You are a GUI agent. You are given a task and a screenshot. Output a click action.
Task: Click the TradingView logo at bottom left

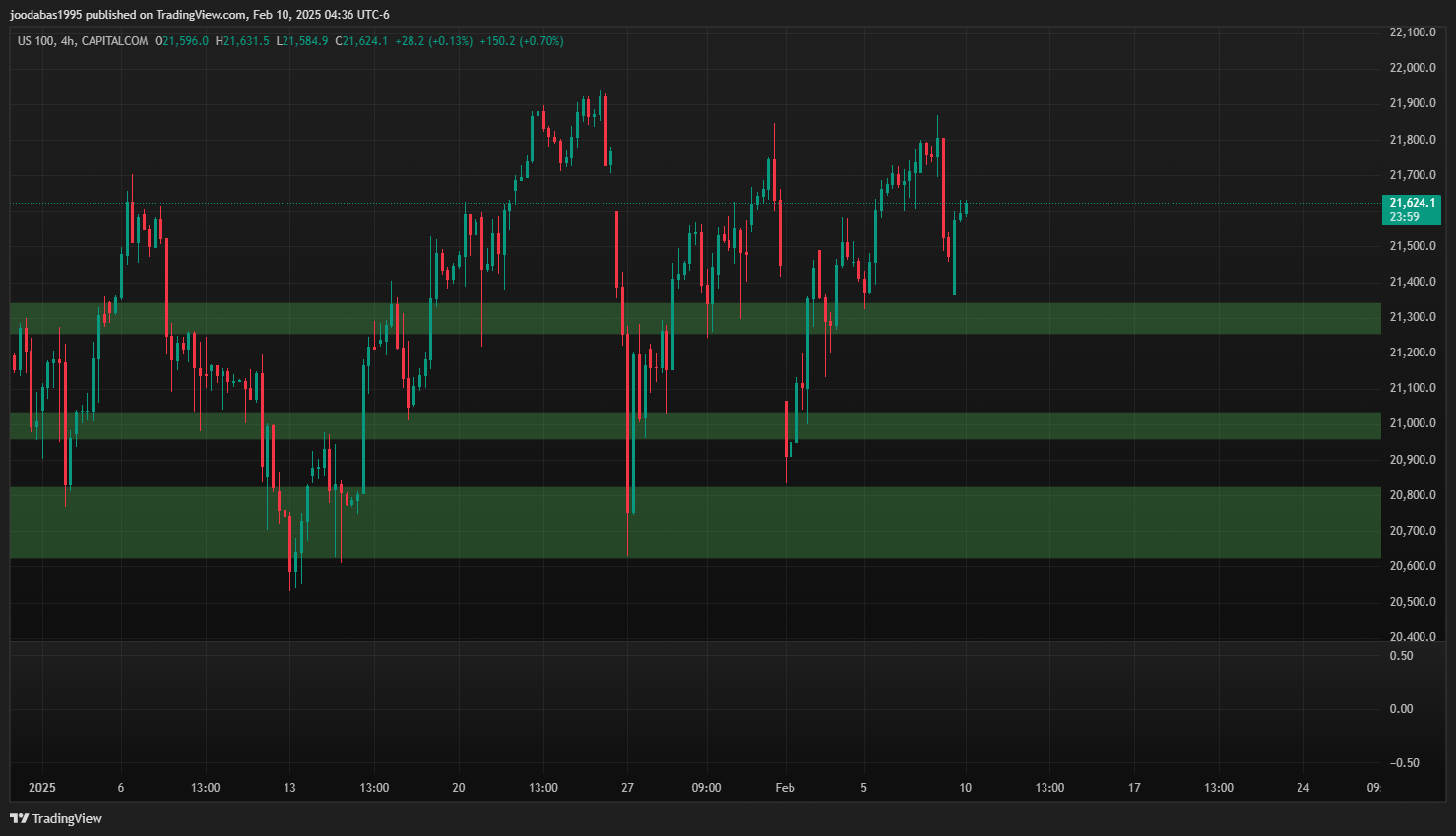coord(56,818)
